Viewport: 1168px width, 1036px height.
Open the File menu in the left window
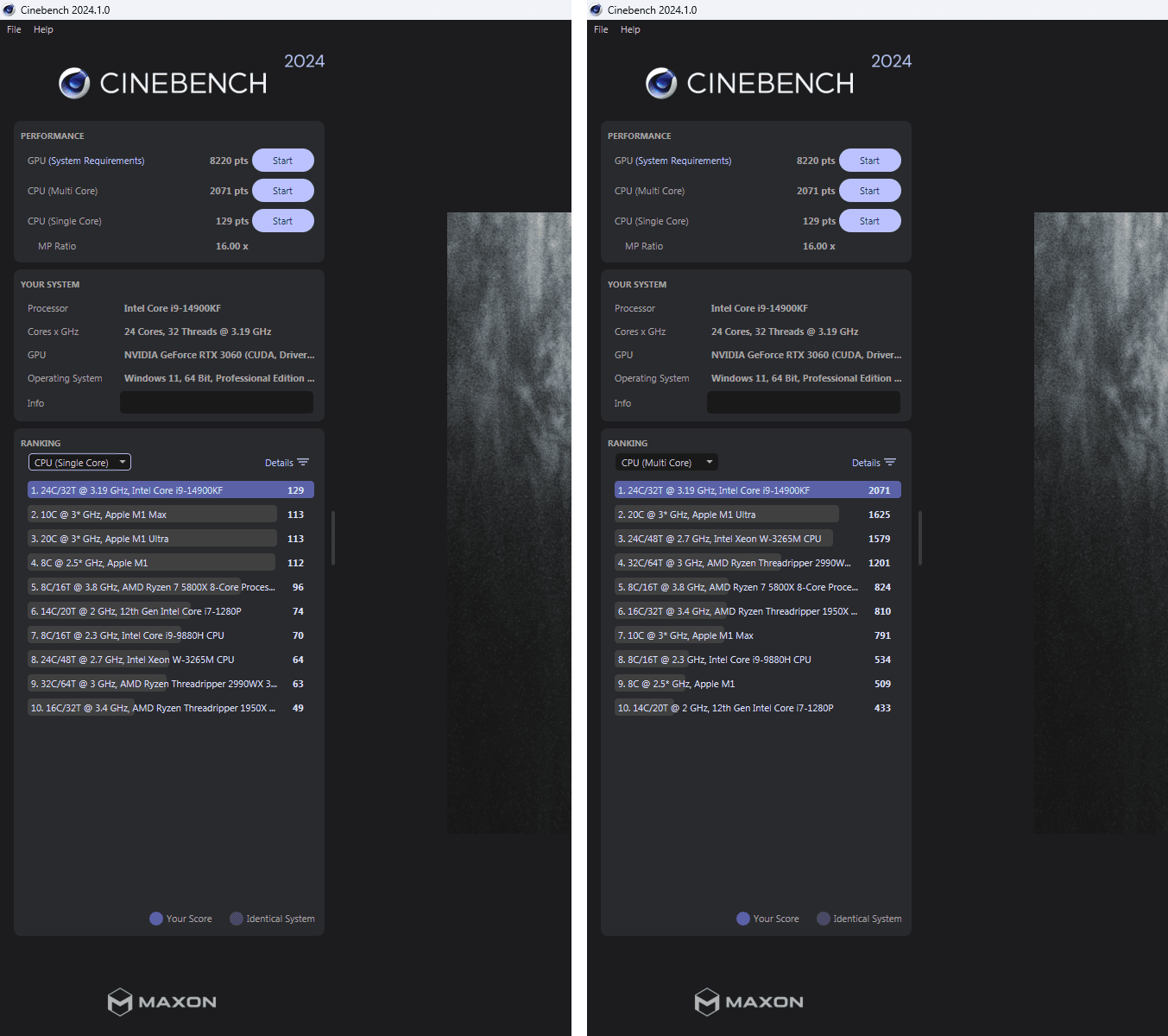[x=14, y=29]
